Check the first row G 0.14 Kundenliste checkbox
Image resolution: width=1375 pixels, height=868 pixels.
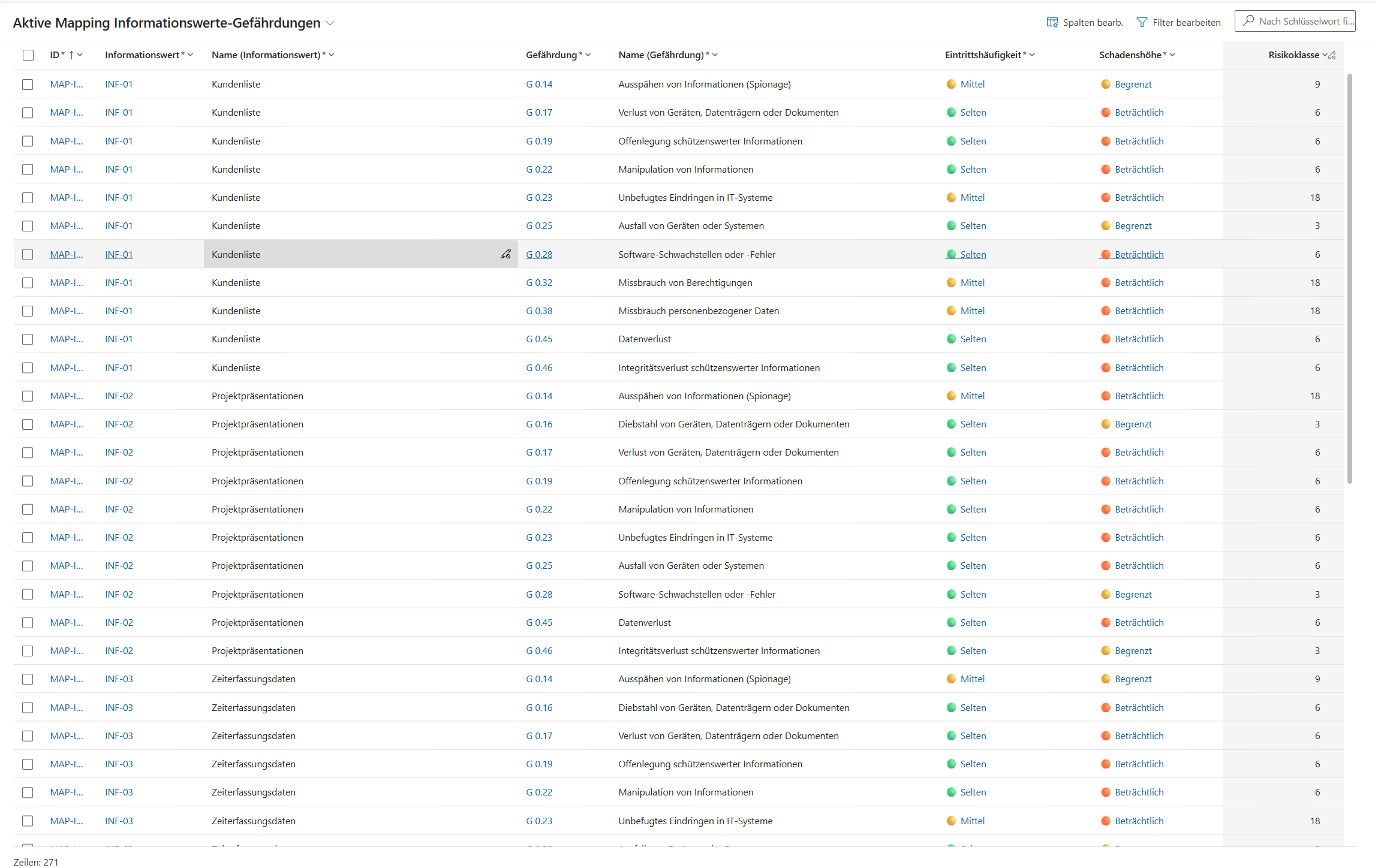coord(28,84)
